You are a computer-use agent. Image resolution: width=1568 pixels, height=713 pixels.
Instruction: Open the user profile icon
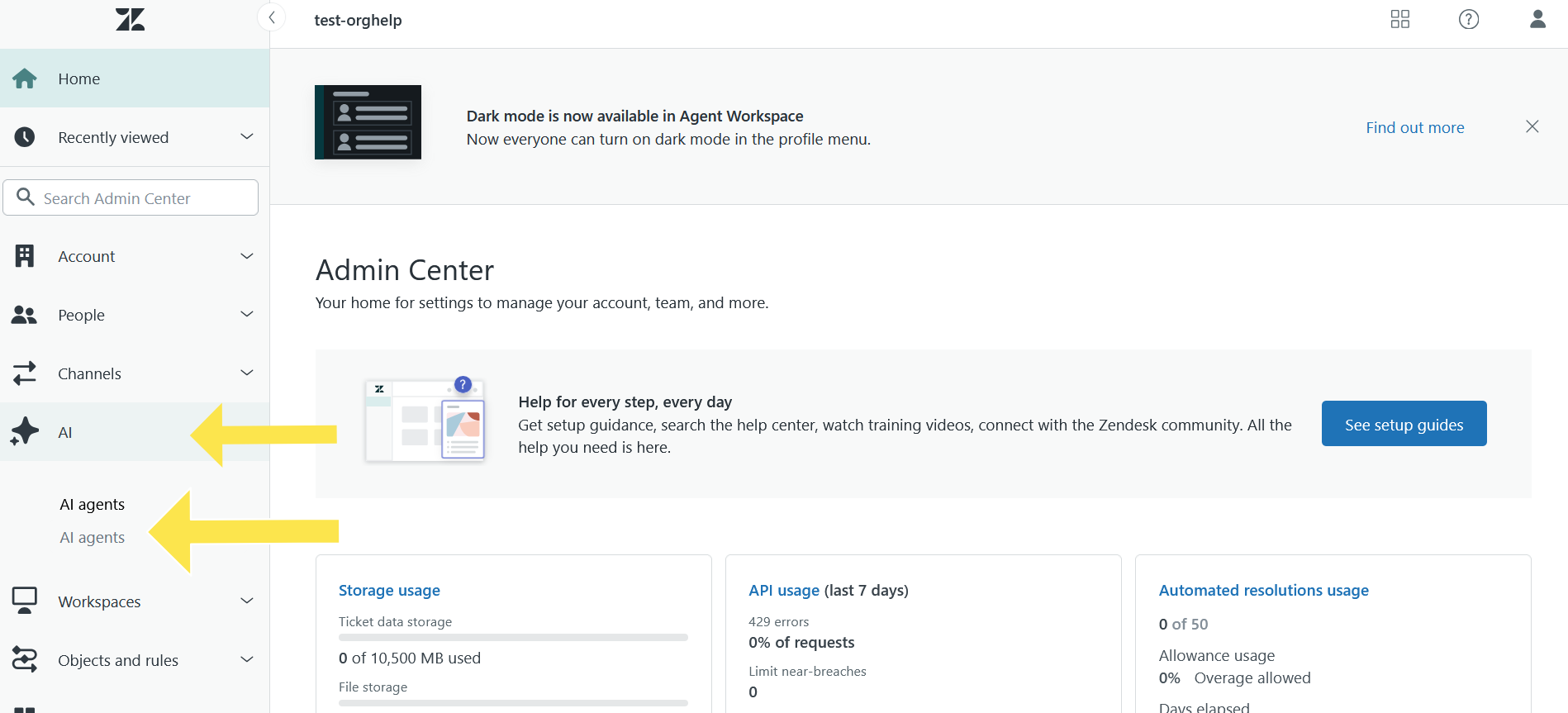point(1537,19)
